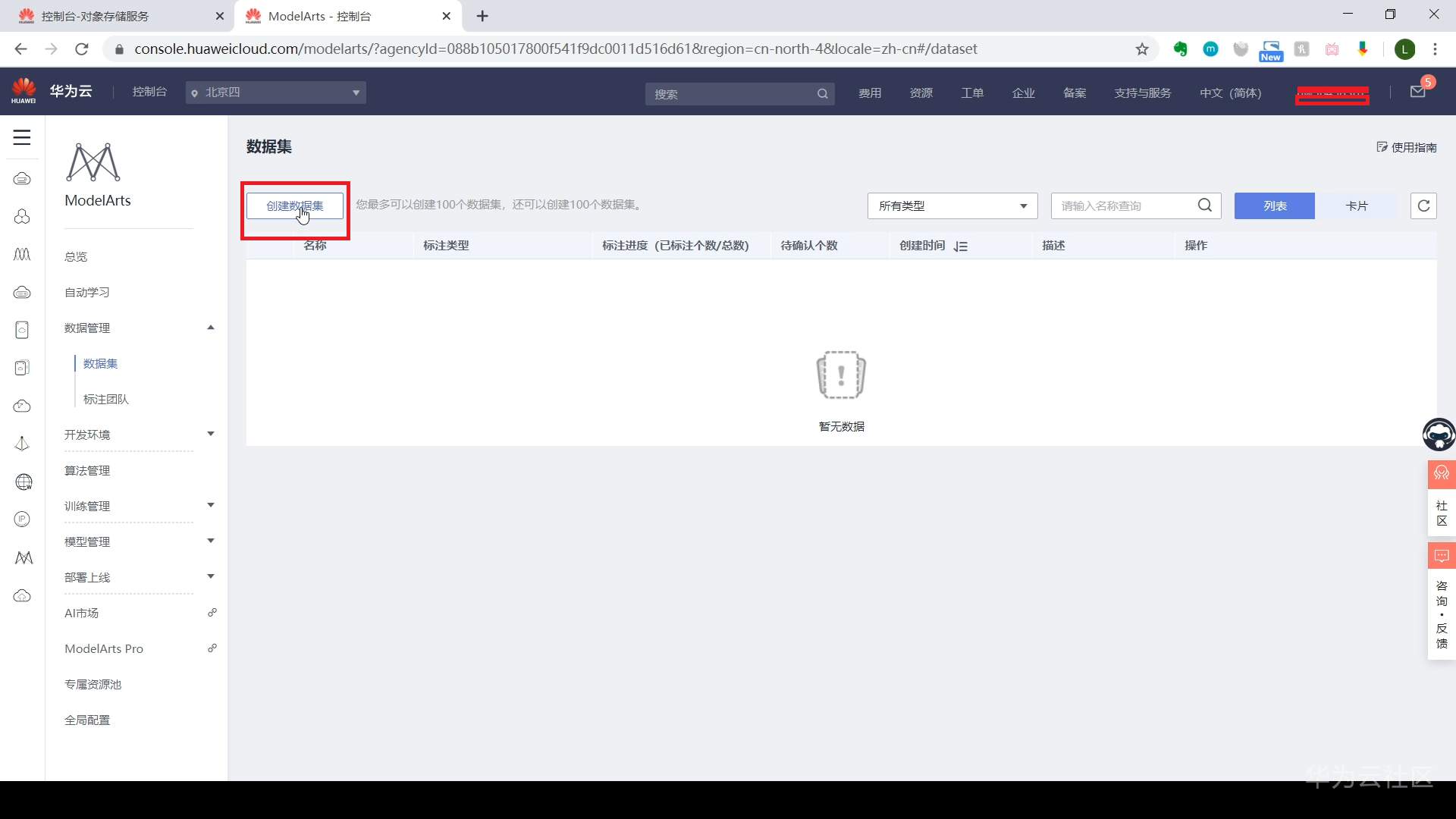Click the create dataset button
Image resolution: width=1456 pixels, height=819 pixels.
point(294,206)
